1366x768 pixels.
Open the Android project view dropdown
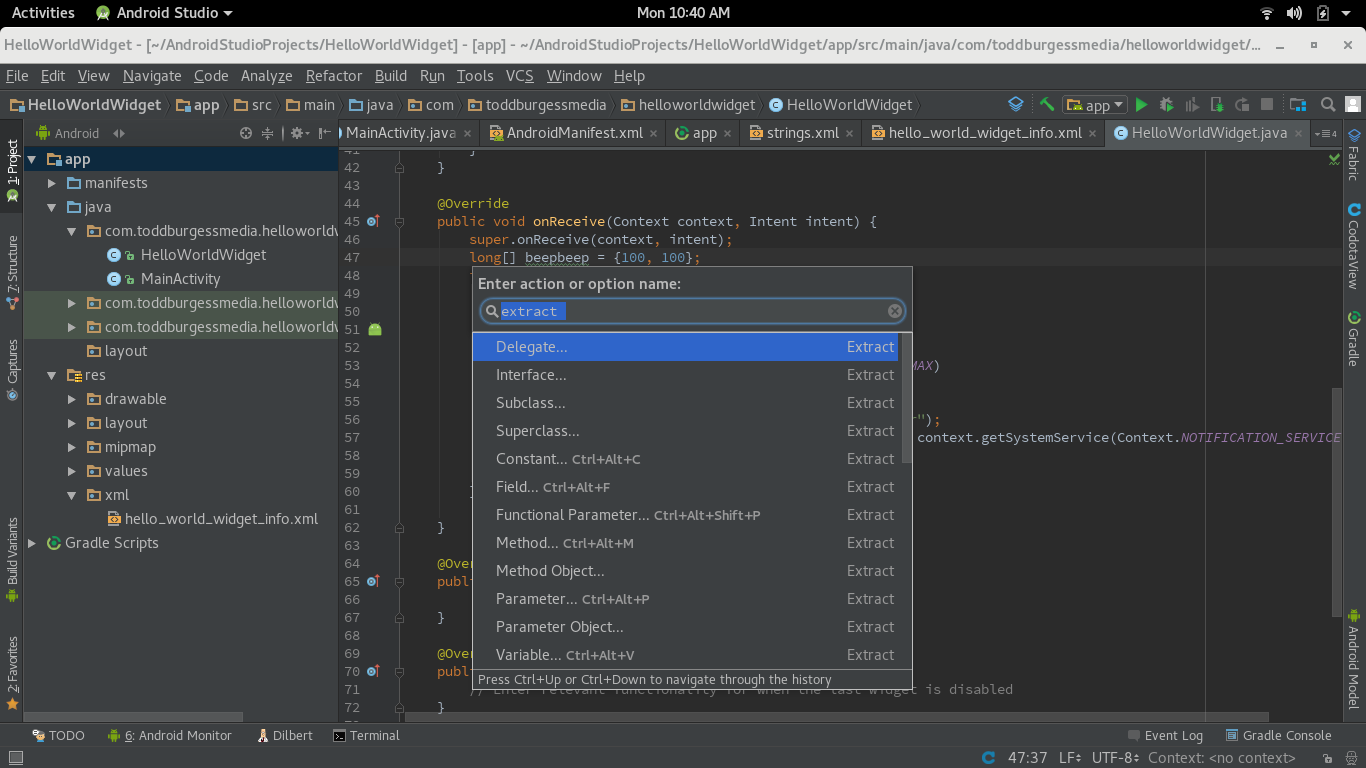coord(80,133)
